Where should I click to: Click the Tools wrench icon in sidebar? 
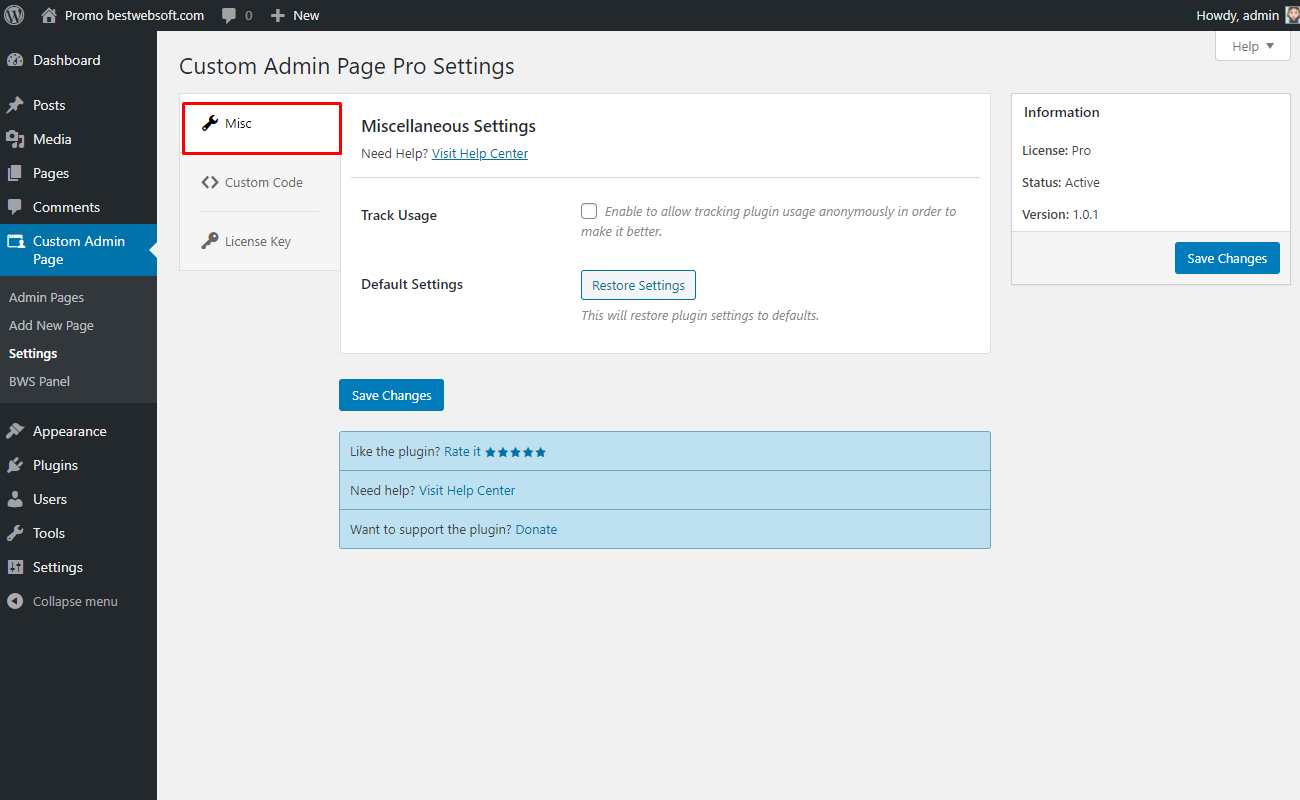[x=15, y=533]
